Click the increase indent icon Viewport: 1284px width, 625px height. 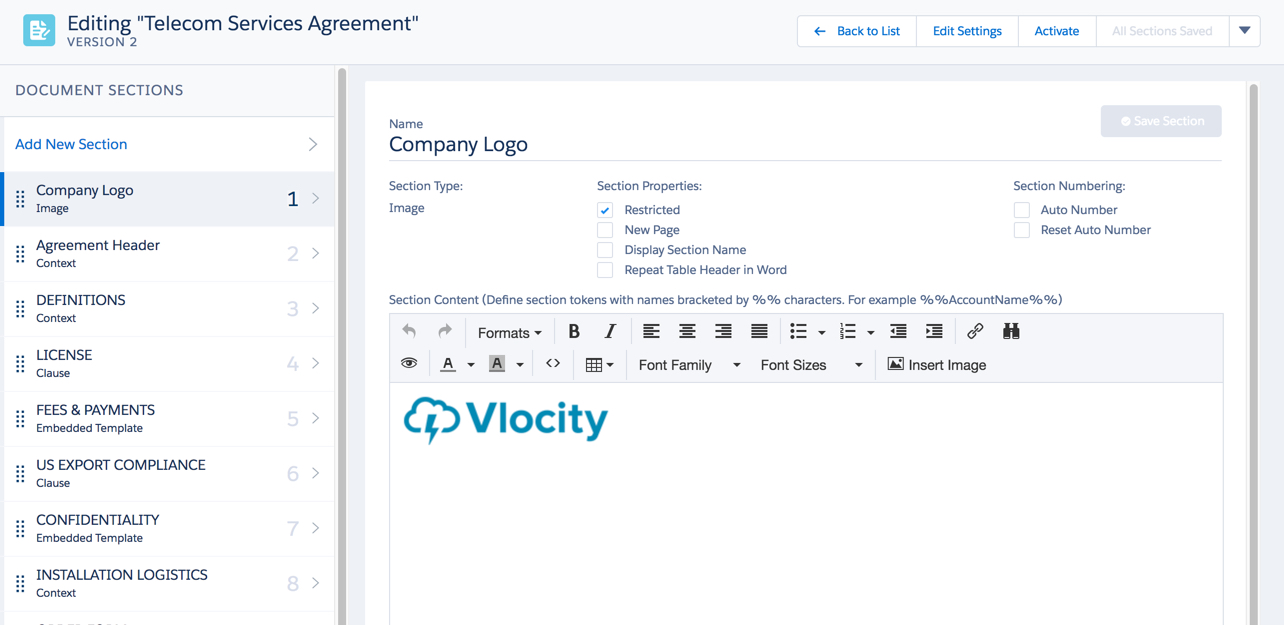[934, 332]
